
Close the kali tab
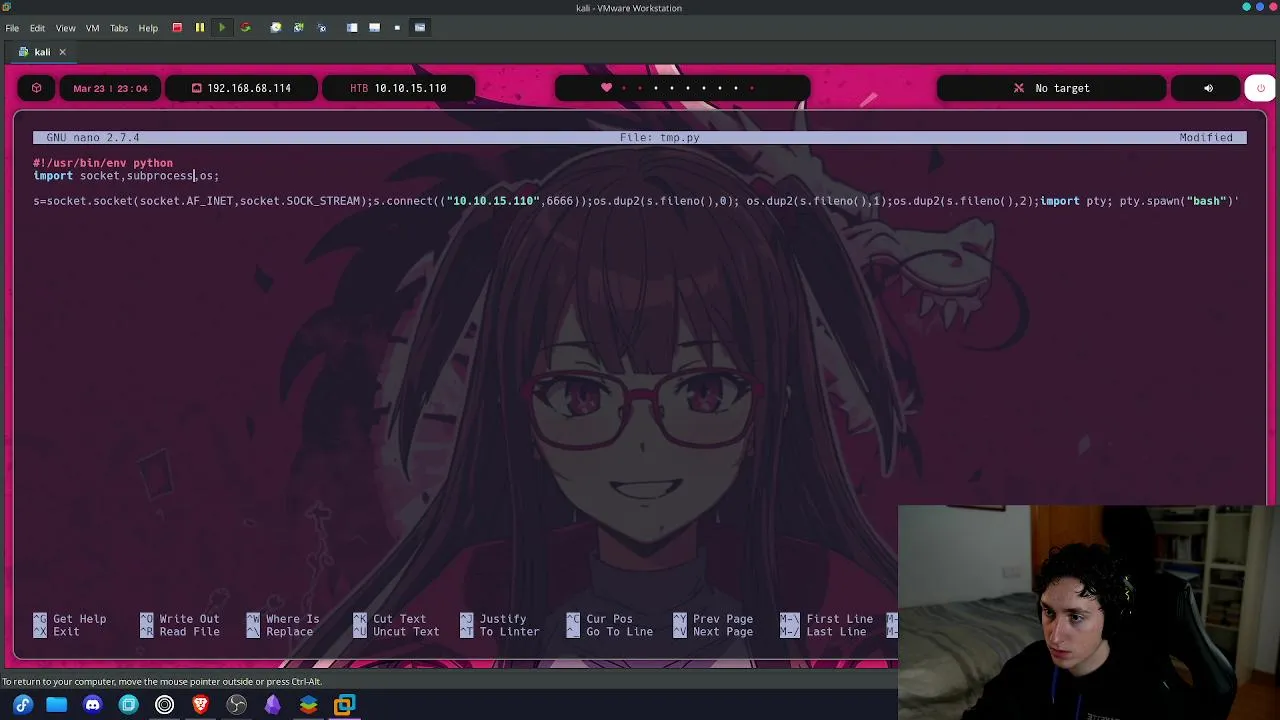click(62, 52)
